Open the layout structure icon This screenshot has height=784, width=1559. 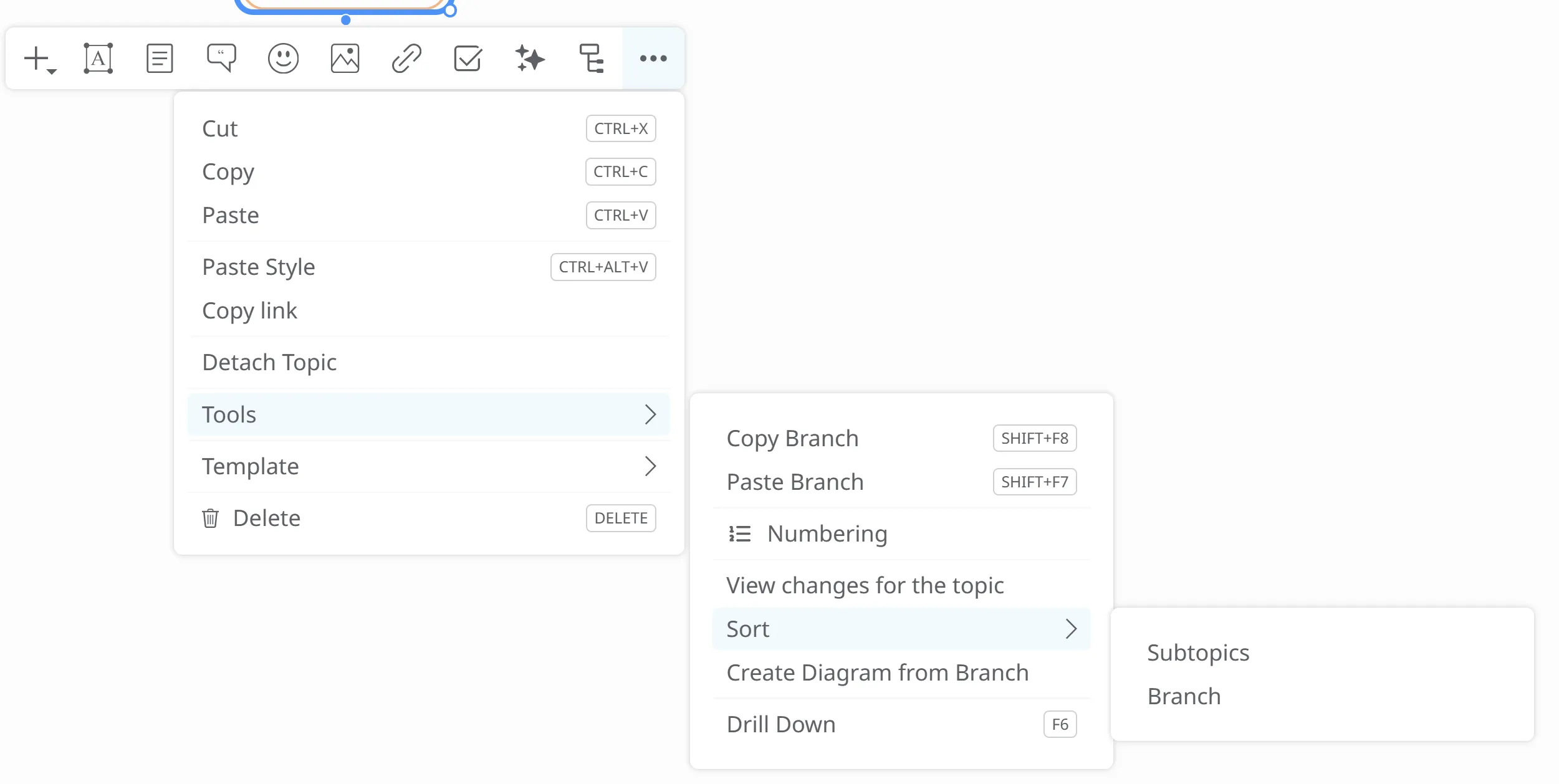coord(591,59)
